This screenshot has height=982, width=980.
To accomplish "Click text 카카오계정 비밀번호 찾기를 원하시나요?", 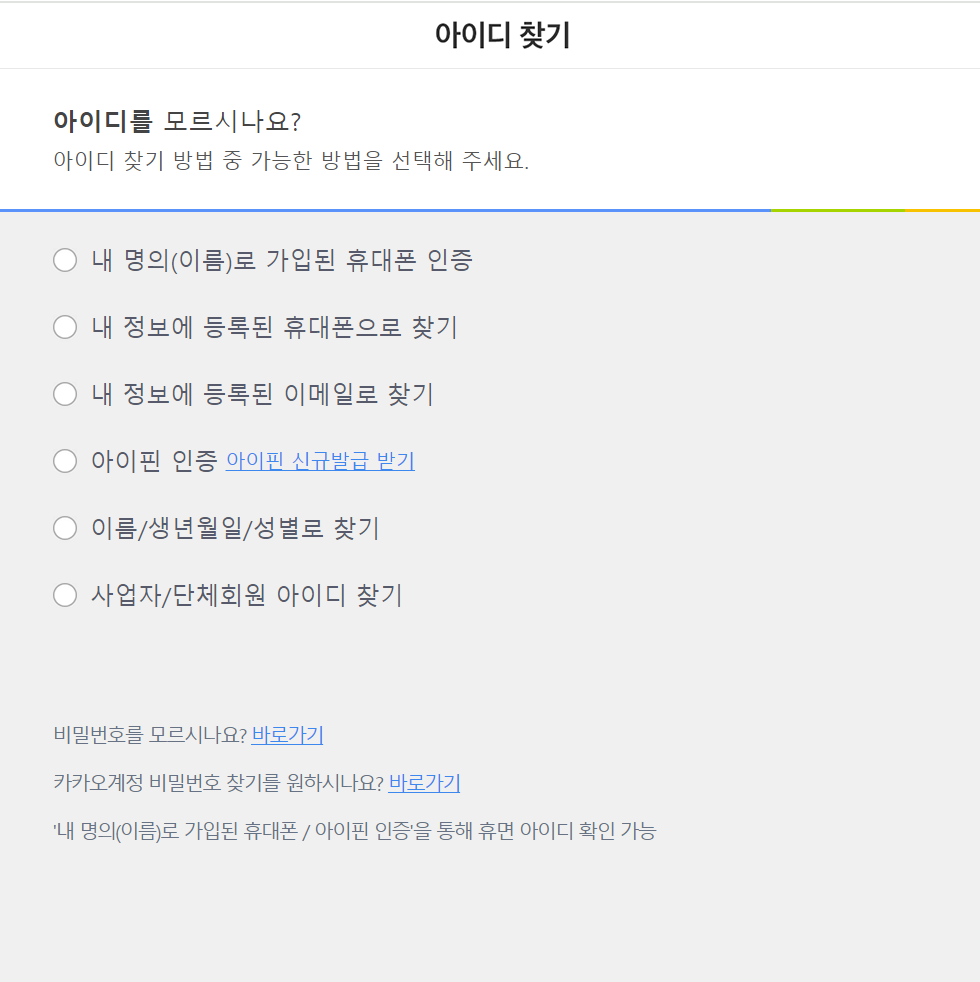I will tap(219, 783).
